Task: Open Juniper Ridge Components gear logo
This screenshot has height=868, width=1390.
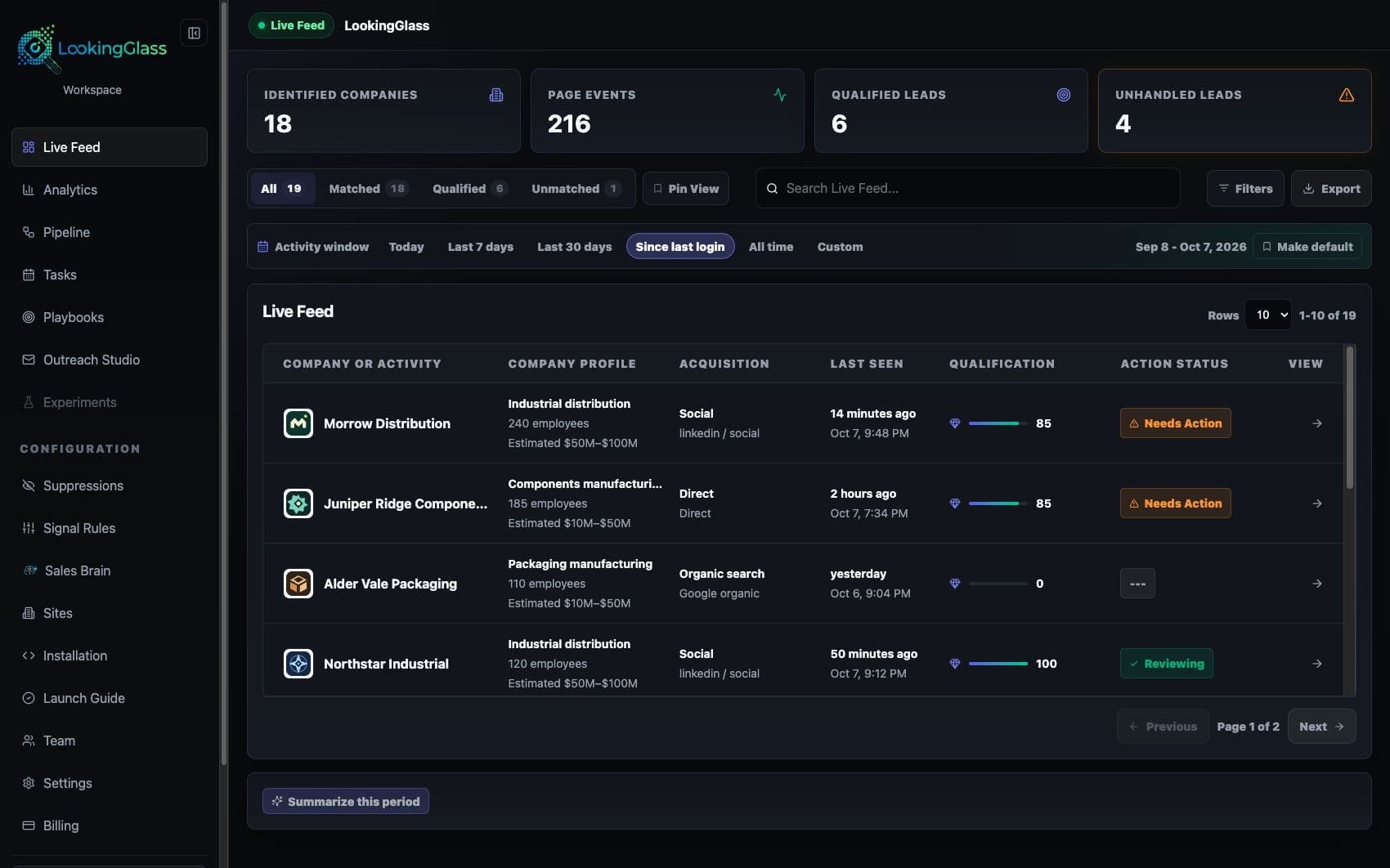Action: click(x=298, y=503)
